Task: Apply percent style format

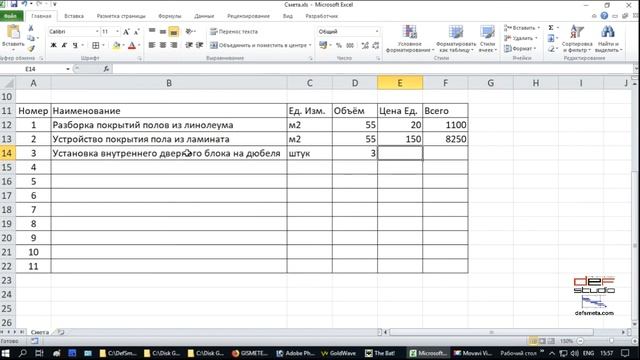Action: click(x=339, y=45)
